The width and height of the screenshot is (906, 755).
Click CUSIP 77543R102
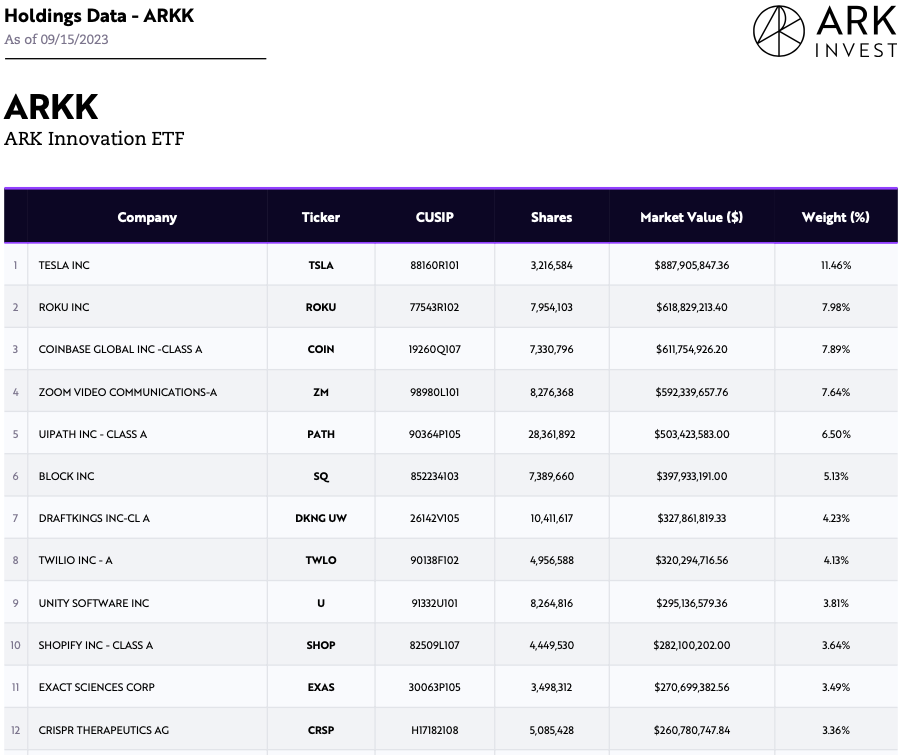(435, 307)
